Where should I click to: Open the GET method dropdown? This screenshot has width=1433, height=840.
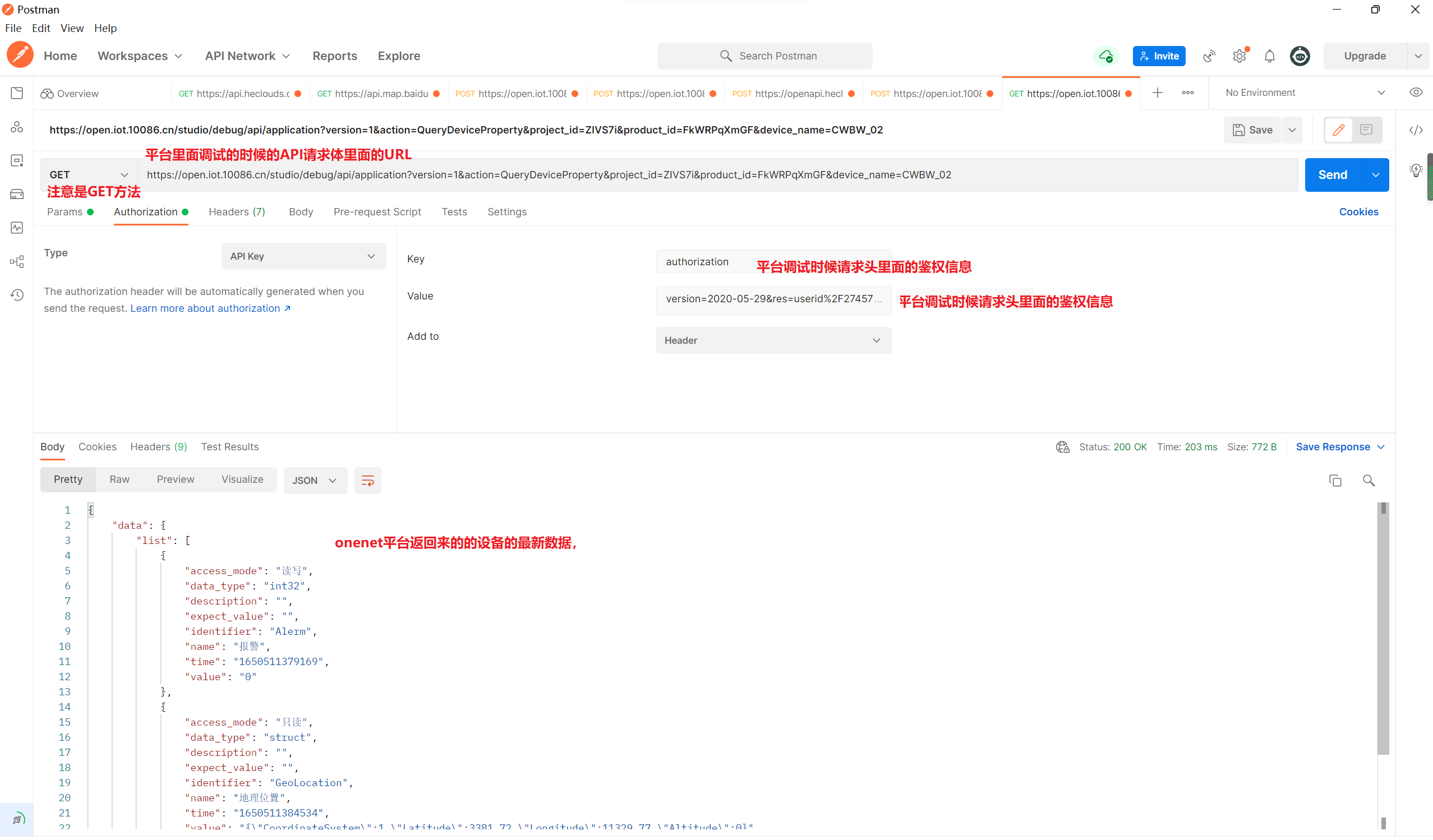point(88,175)
